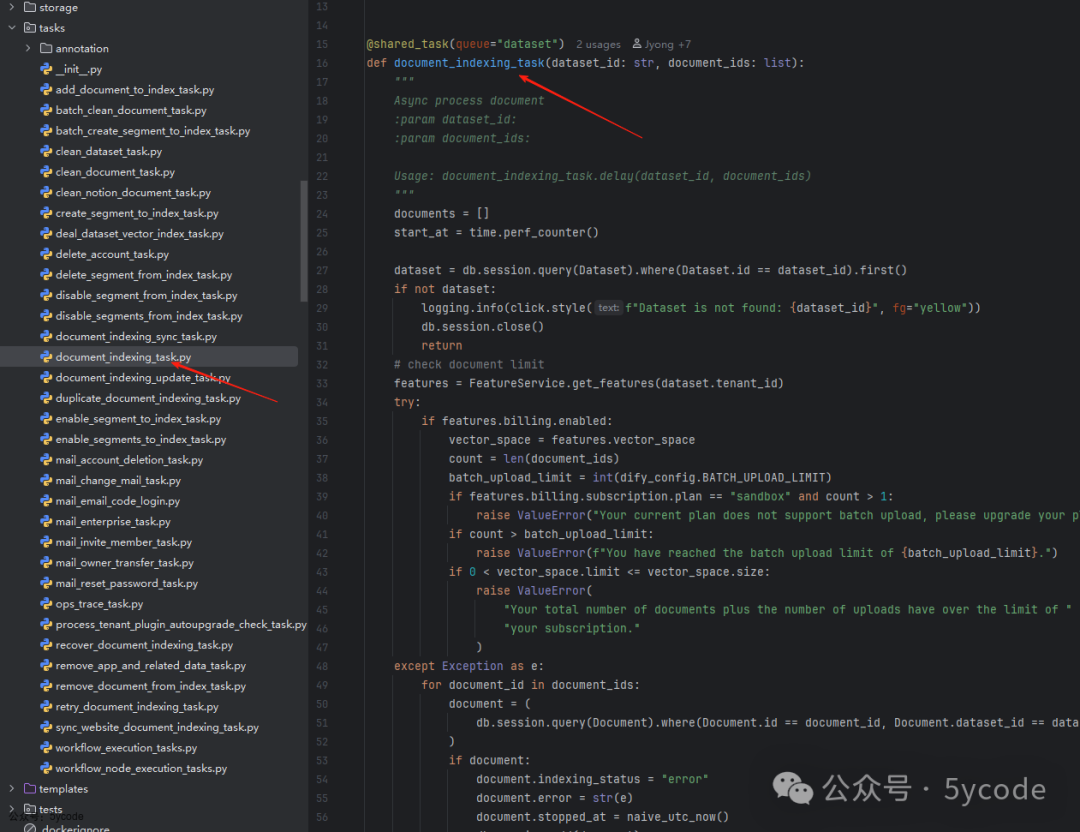Expand the storage folder chevron
1080x832 pixels.
click(x=12, y=7)
